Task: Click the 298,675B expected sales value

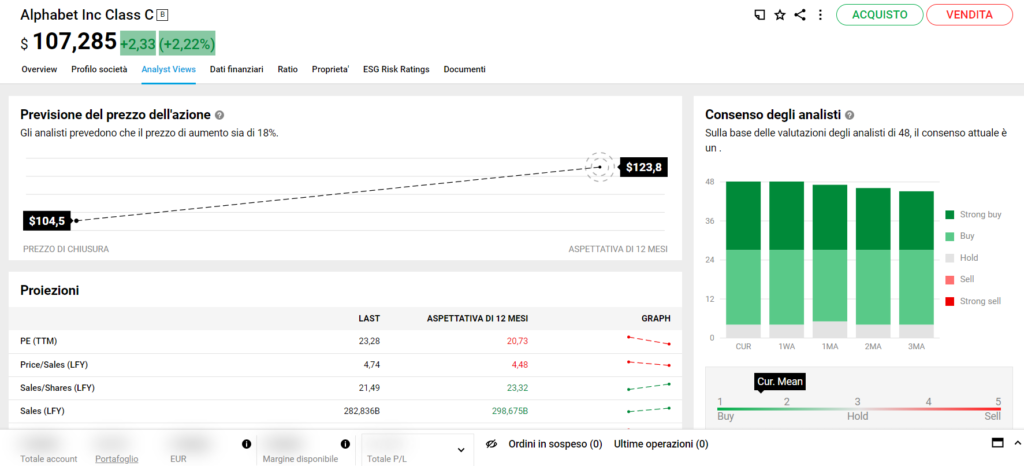Action: pos(509,411)
